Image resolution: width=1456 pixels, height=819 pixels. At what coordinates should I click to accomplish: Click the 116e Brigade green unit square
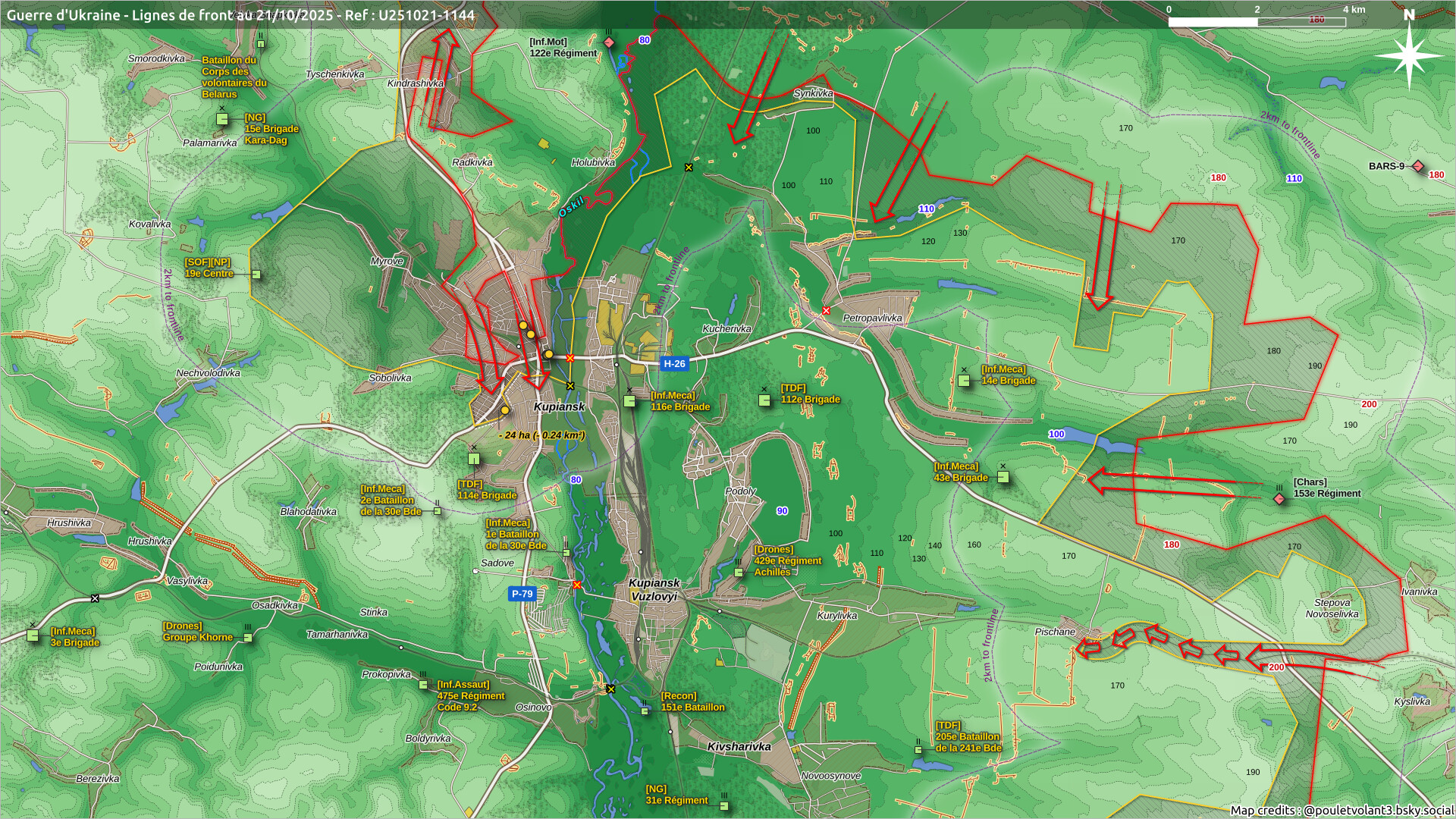629,401
